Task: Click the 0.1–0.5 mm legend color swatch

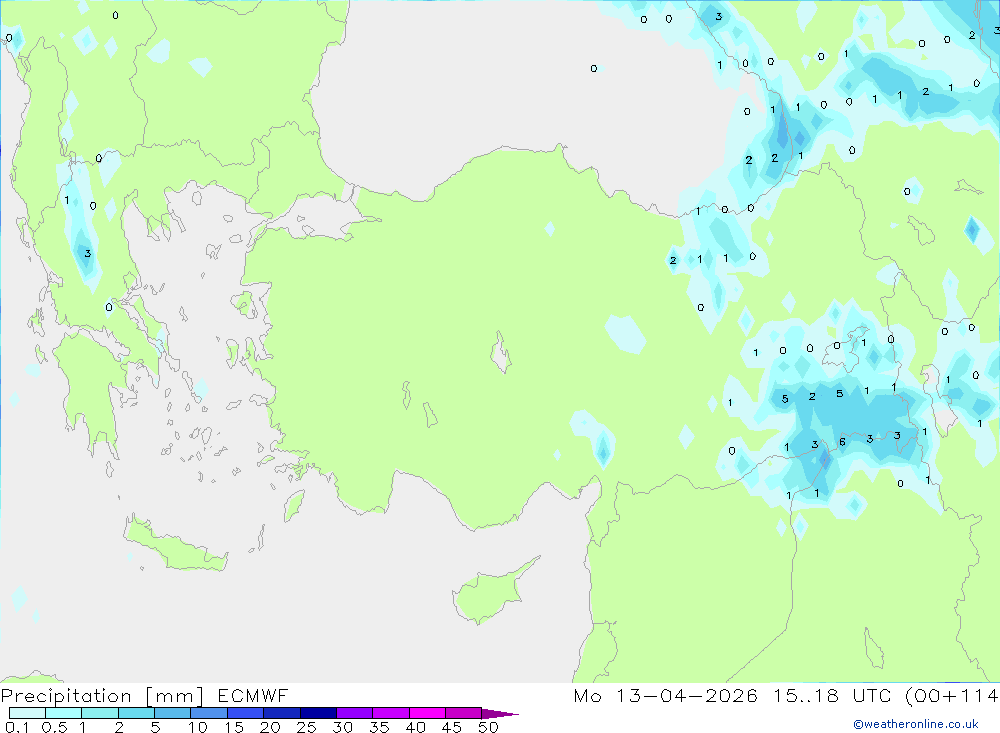Action: [27, 713]
